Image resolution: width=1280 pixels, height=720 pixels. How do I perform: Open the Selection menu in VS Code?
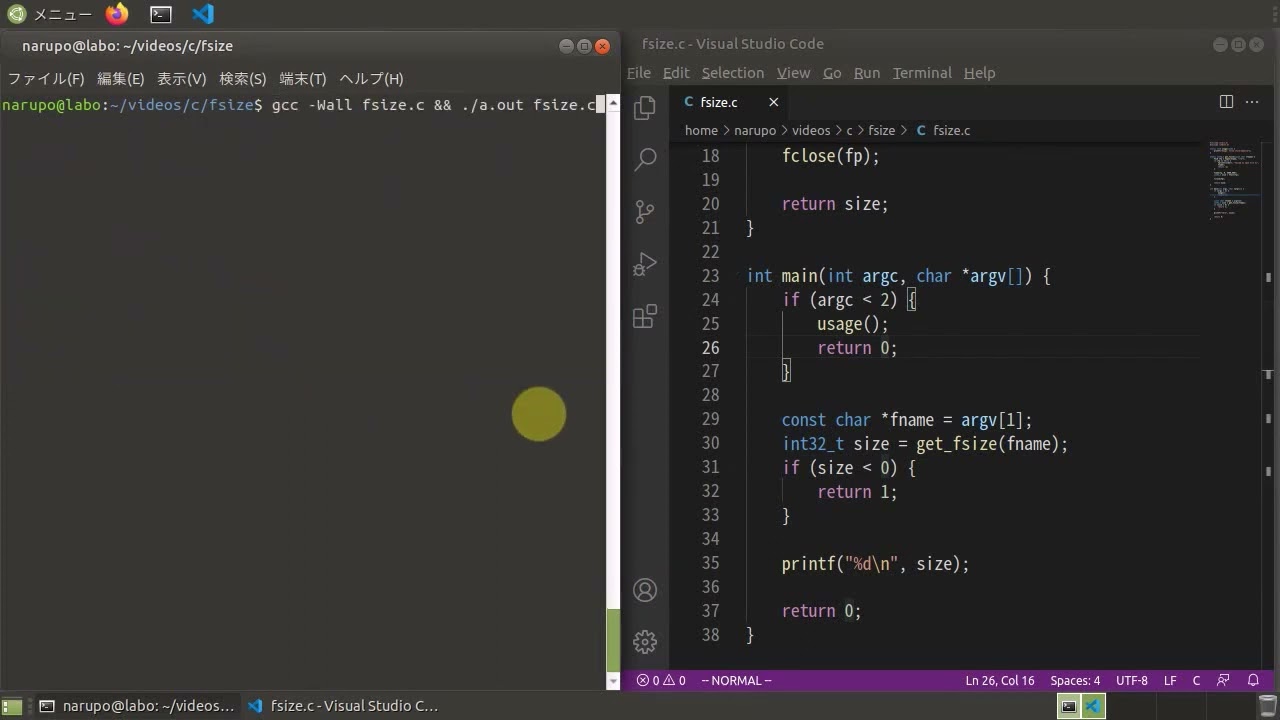point(733,73)
